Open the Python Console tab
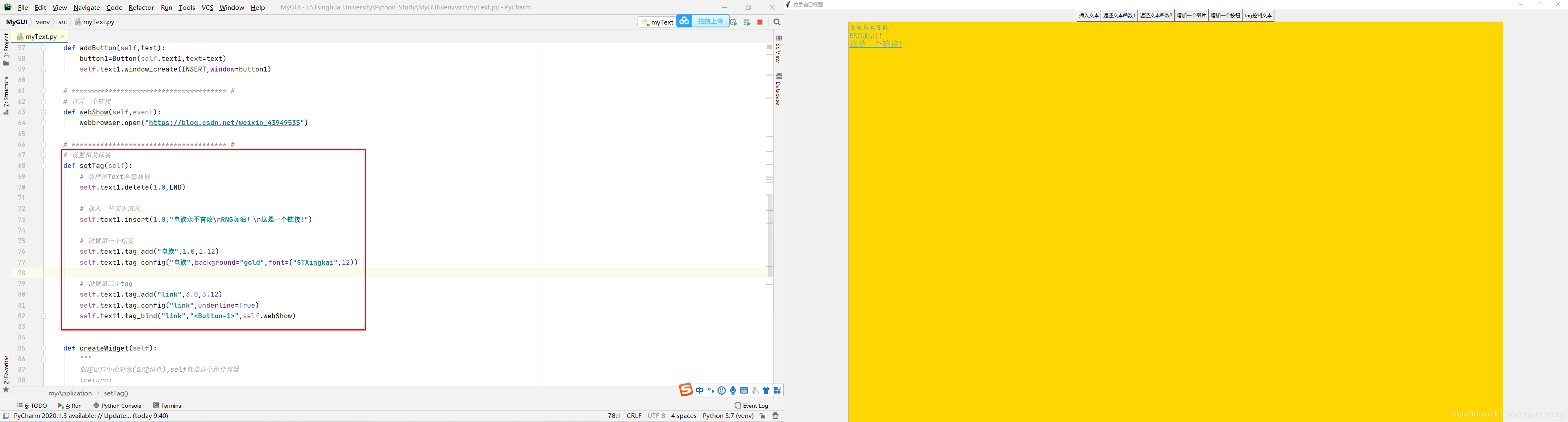Viewport: 1568px width, 422px height. click(118, 406)
